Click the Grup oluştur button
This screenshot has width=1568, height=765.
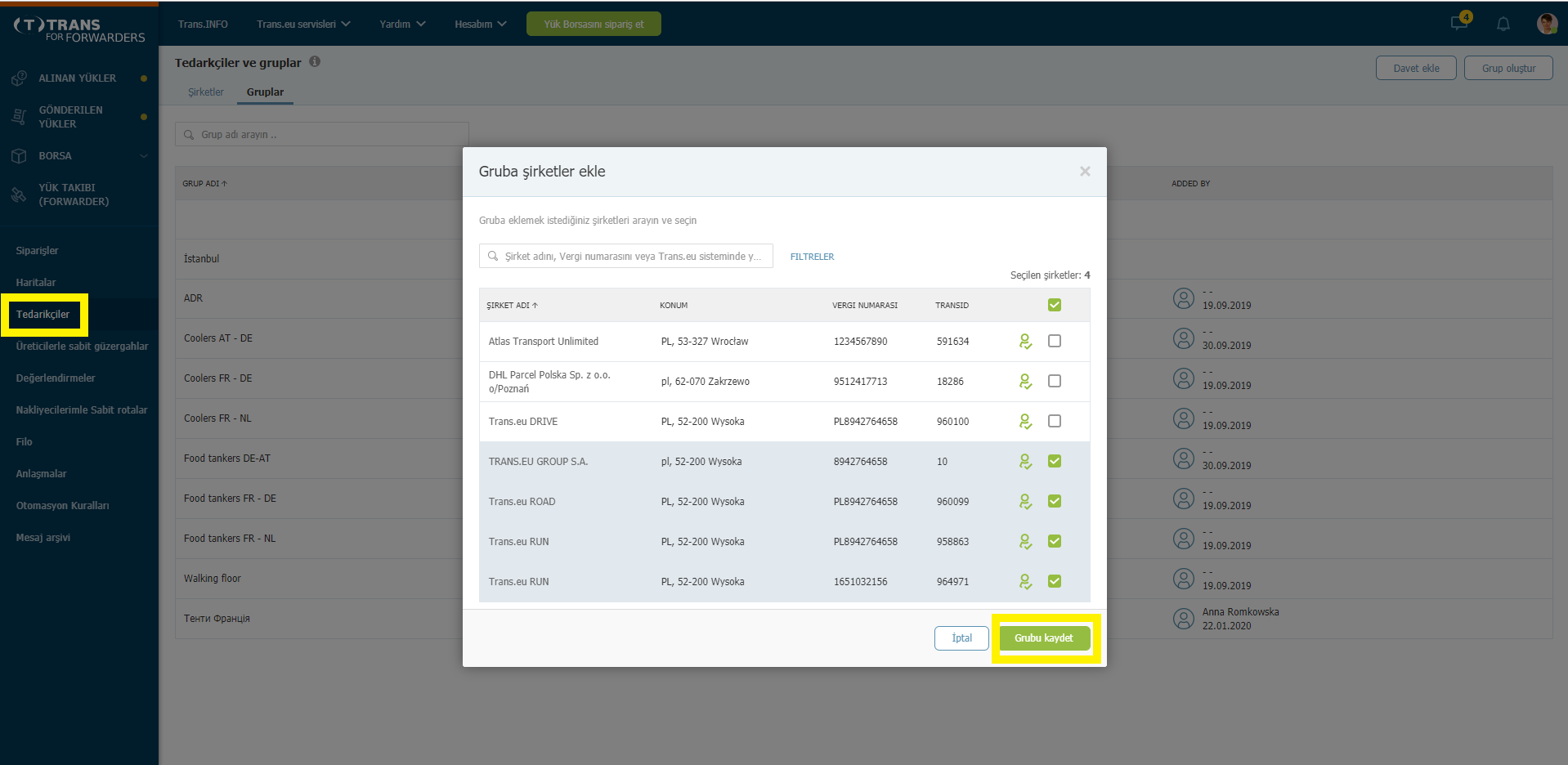(x=1508, y=68)
